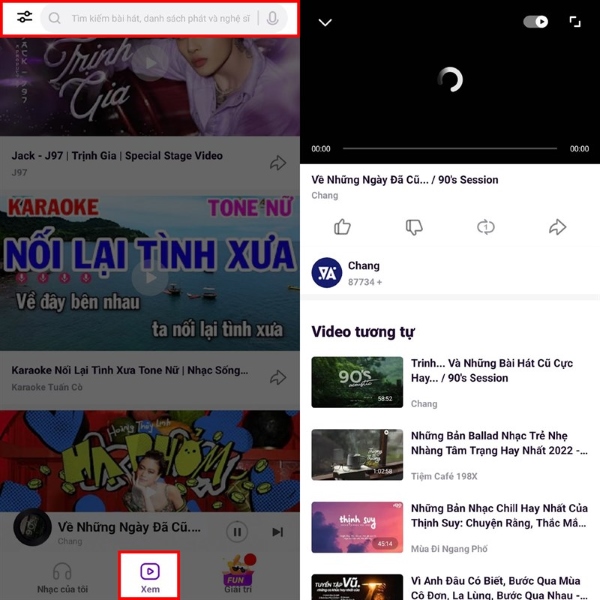Expand video player to fullscreen
Viewport: 600px width, 600px height.
click(575, 21)
